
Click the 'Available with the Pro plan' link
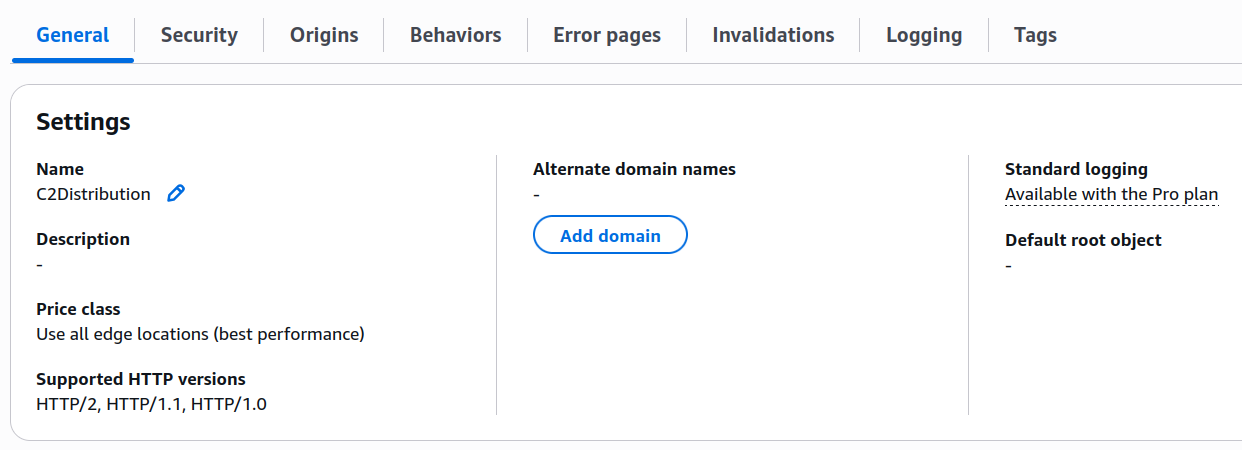pyautogui.click(x=1111, y=194)
